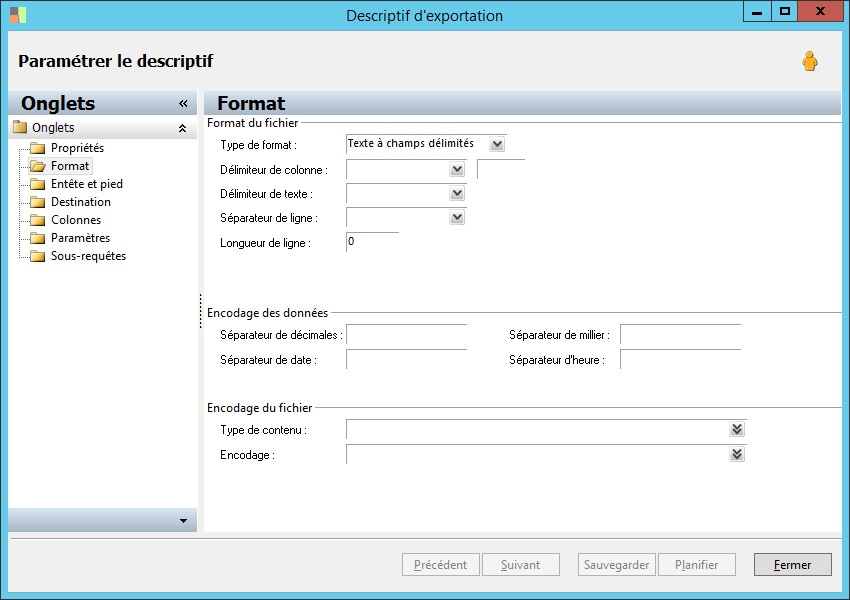This screenshot has width=850, height=600.
Task: Click the Colonnes folder icon
Action: 37,220
